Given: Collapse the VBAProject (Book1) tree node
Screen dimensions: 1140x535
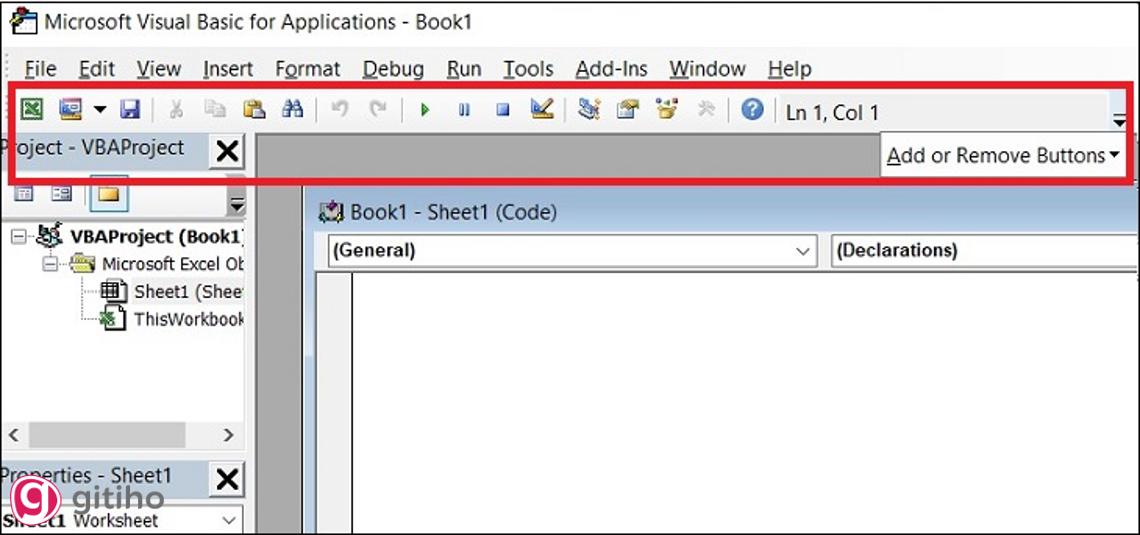Looking at the screenshot, I should (x=19, y=236).
